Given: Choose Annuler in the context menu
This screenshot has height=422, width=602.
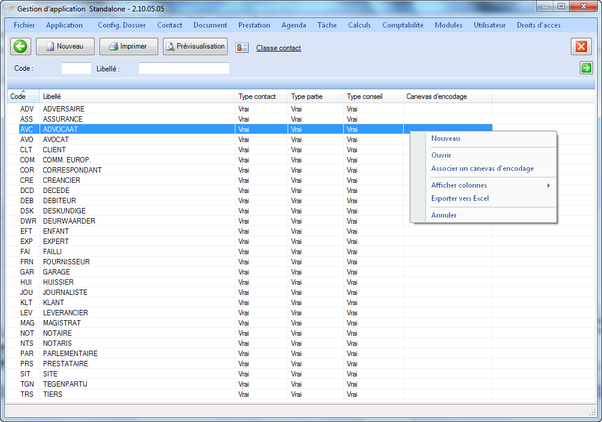Looking at the screenshot, I should [x=443, y=215].
